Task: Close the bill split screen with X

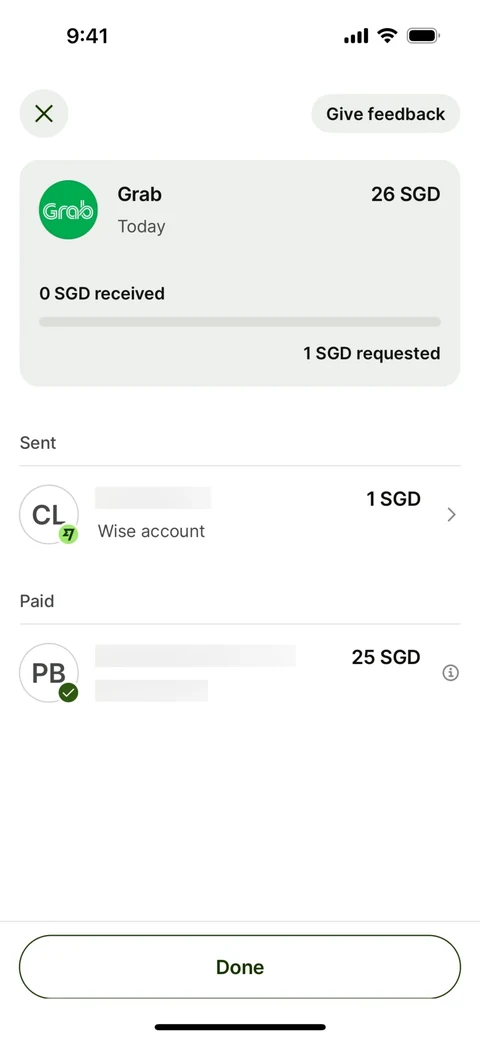Action: pos(44,114)
